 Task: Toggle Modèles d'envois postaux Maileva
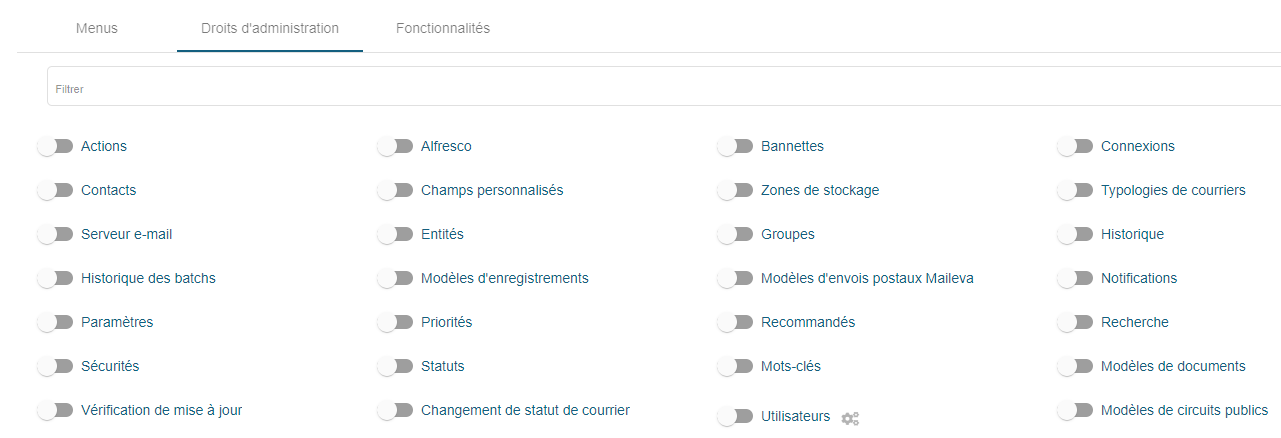[736, 279]
